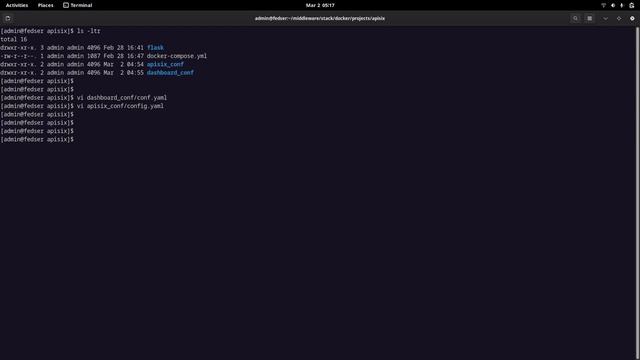
Task: Click the flask directory name
Action: [x=155, y=48]
